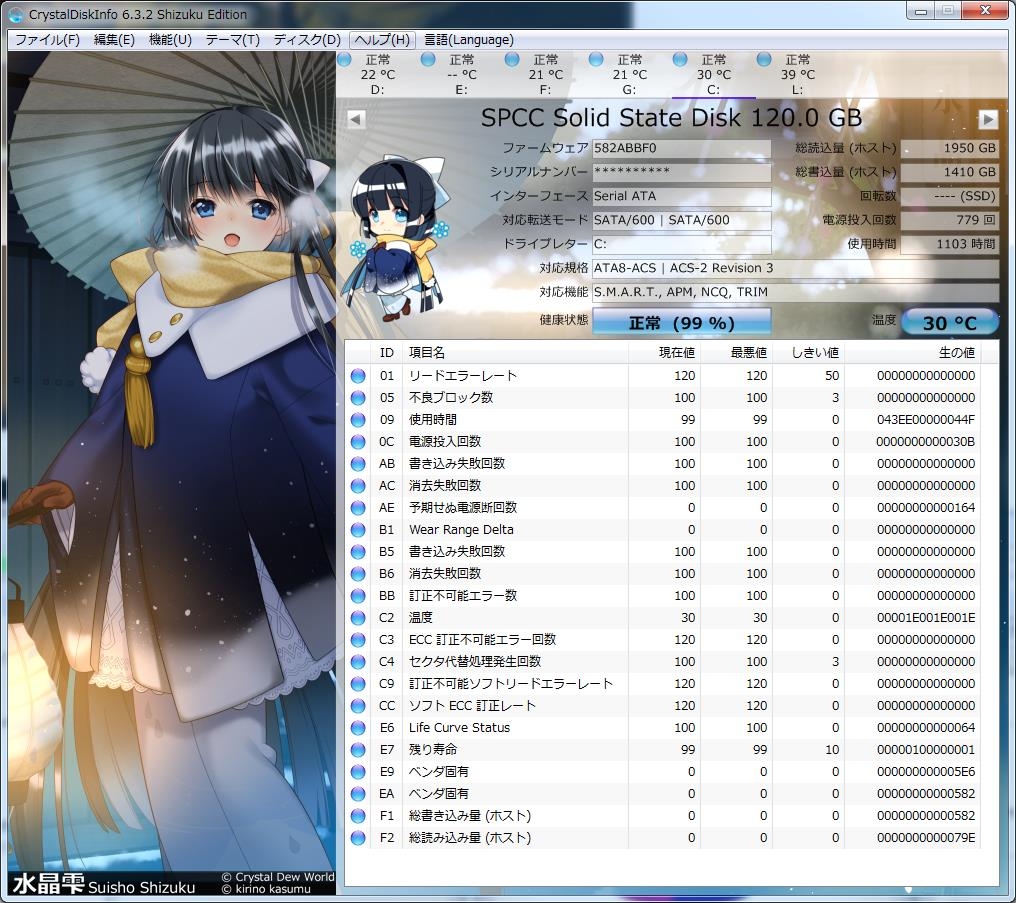1016x903 pixels.
Task: Click status icon for F1 総書き込み量
Action: pyautogui.click(x=358, y=816)
